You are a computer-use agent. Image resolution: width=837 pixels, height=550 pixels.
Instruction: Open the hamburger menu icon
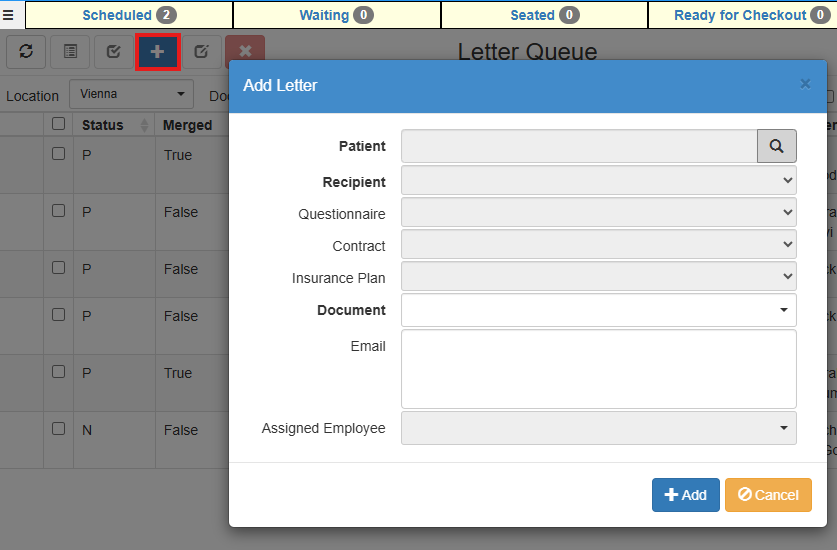click(8, 15)
